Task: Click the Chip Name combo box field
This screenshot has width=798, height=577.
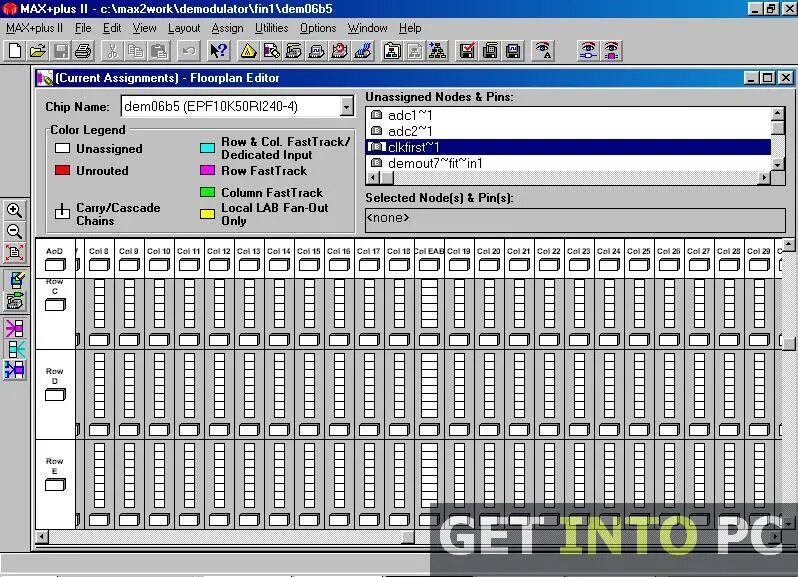Action: click(232, 107)
